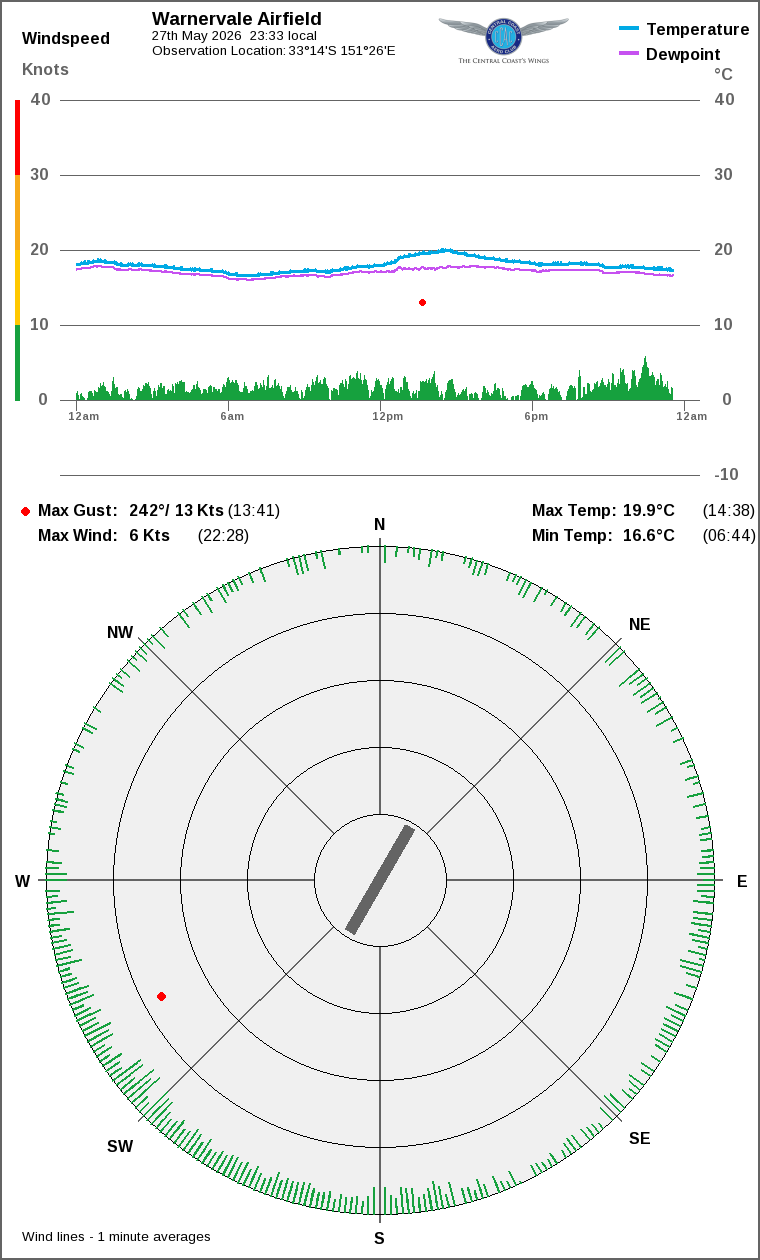The image size is (760, 1260).
Task: Click the Min Temp value 16.6°C
Action: coord(648,536)
